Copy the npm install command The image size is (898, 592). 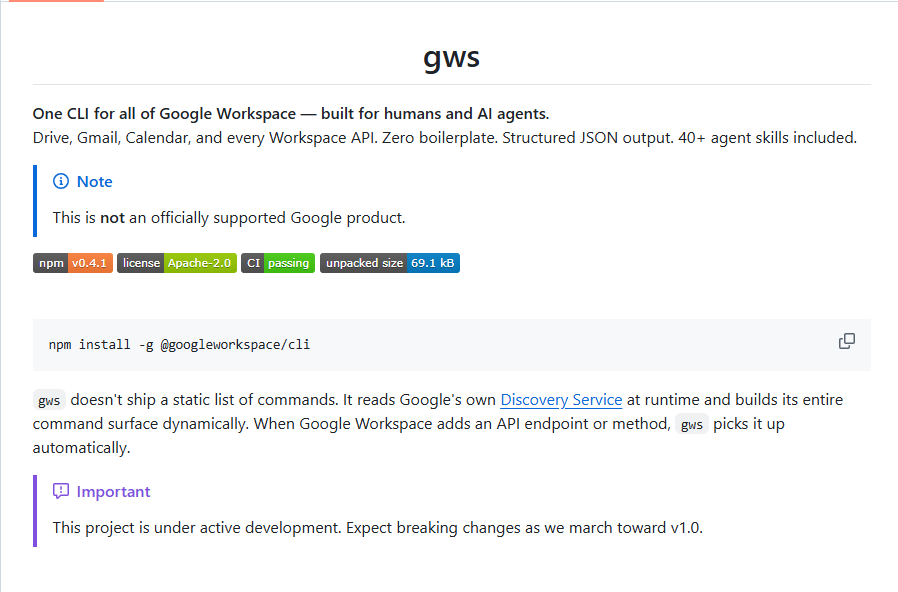(x=846, y=341)
